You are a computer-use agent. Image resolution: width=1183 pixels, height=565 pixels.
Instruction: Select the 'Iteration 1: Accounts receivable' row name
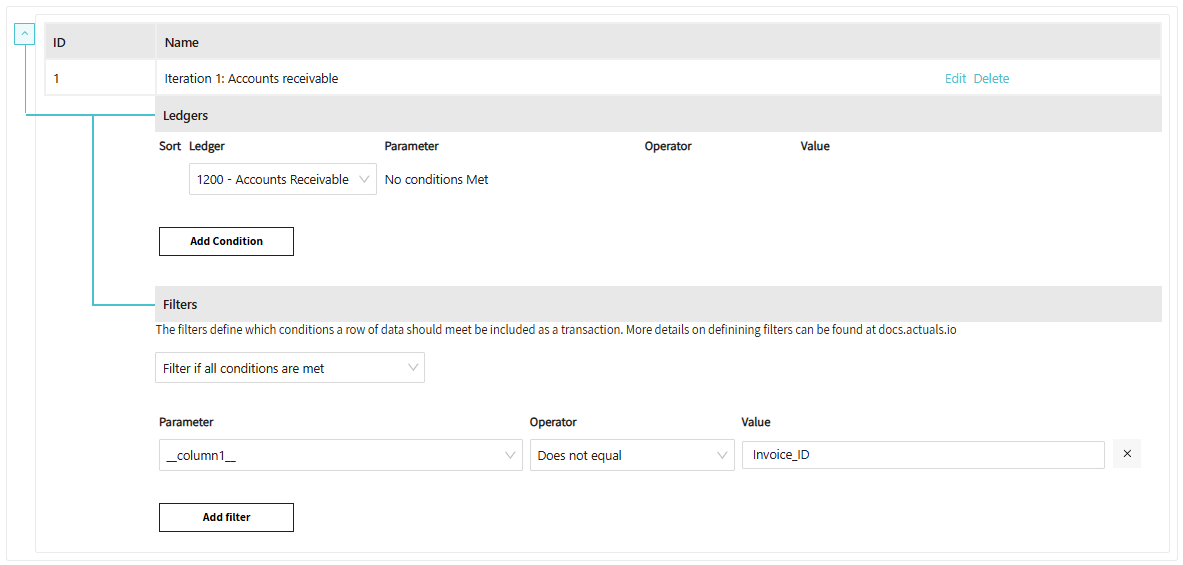[x=251, y=79]
